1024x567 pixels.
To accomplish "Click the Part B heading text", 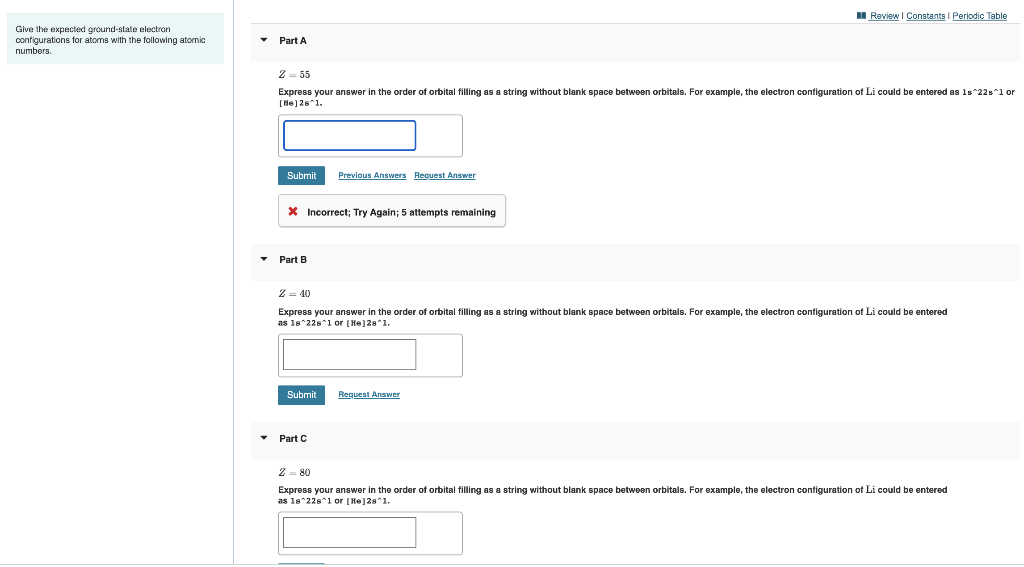I will click(293, 259).
